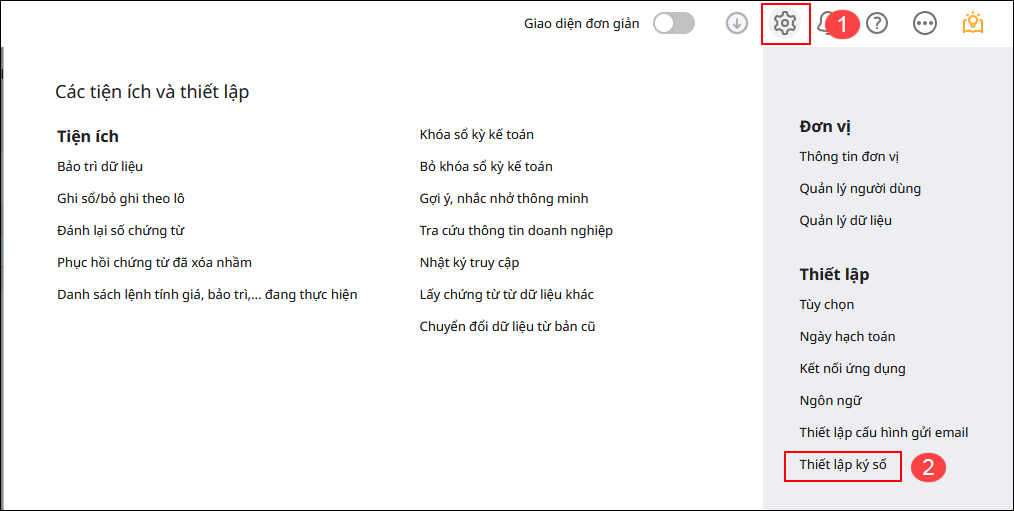This screenshot has height=511, width=1014.
Task: Click the help question mark icon
Action: (x=877, y=24)
